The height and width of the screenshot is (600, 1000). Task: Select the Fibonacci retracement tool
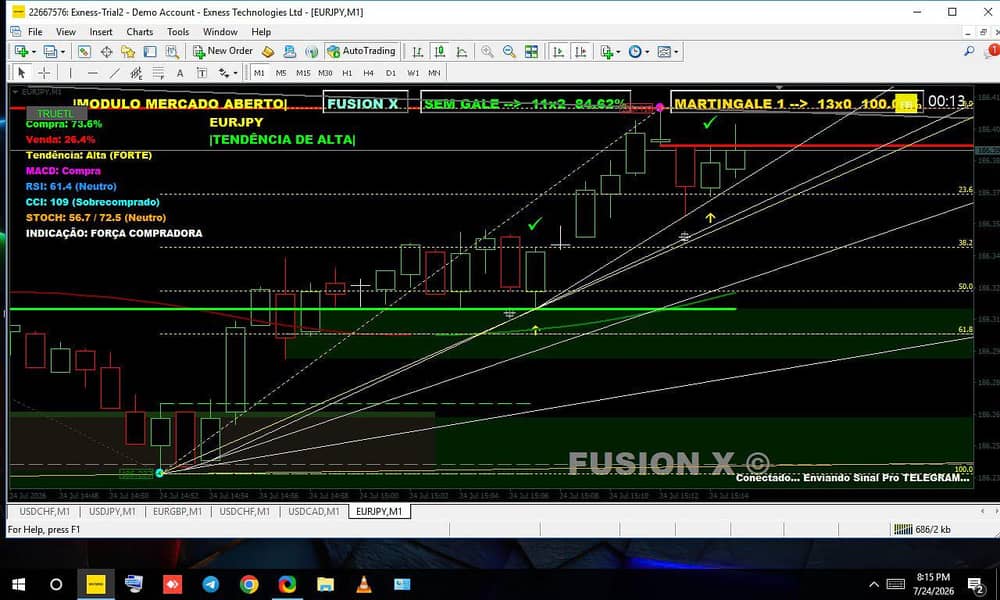158,73
